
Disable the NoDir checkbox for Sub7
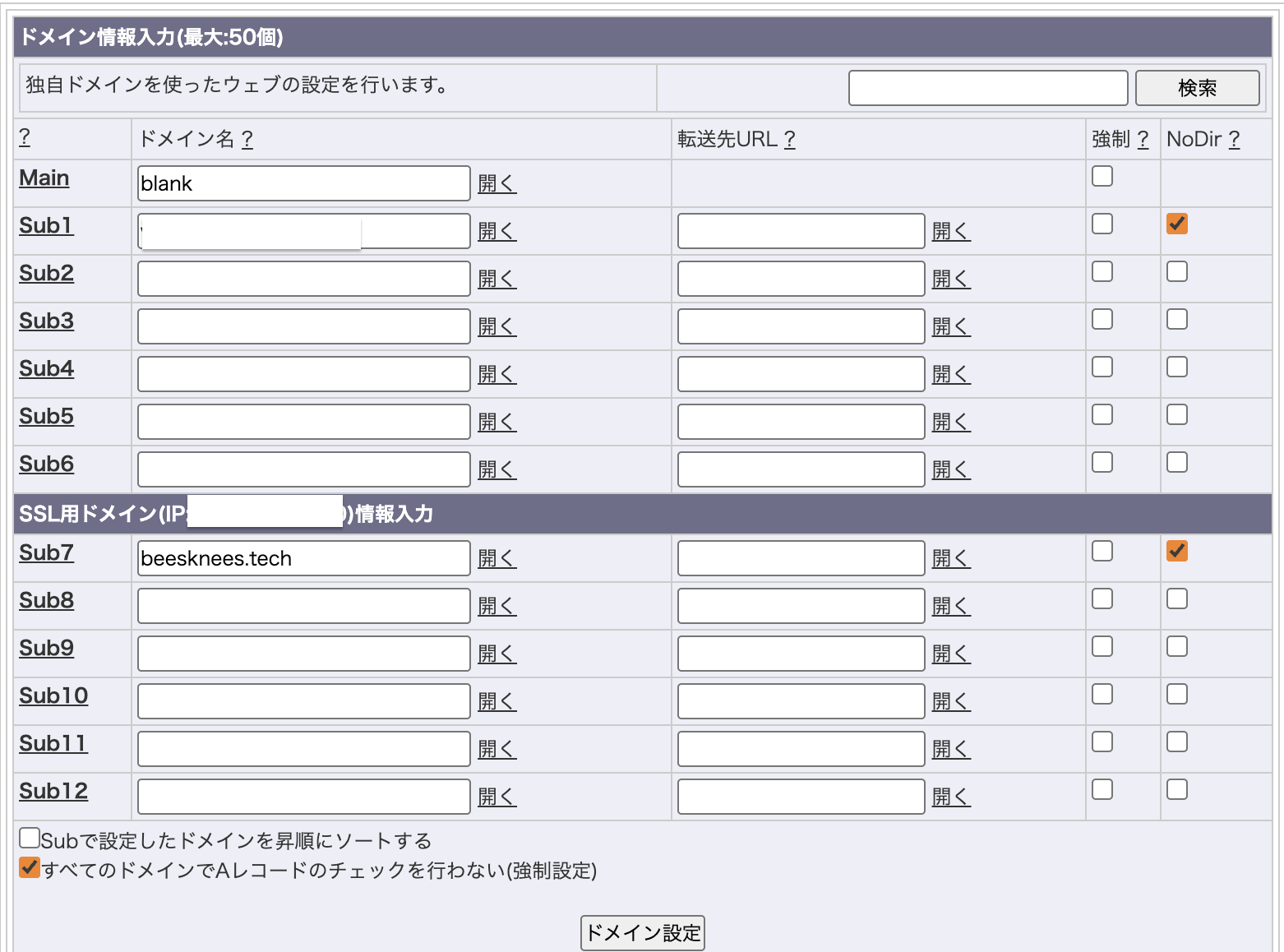(1176, 551)
